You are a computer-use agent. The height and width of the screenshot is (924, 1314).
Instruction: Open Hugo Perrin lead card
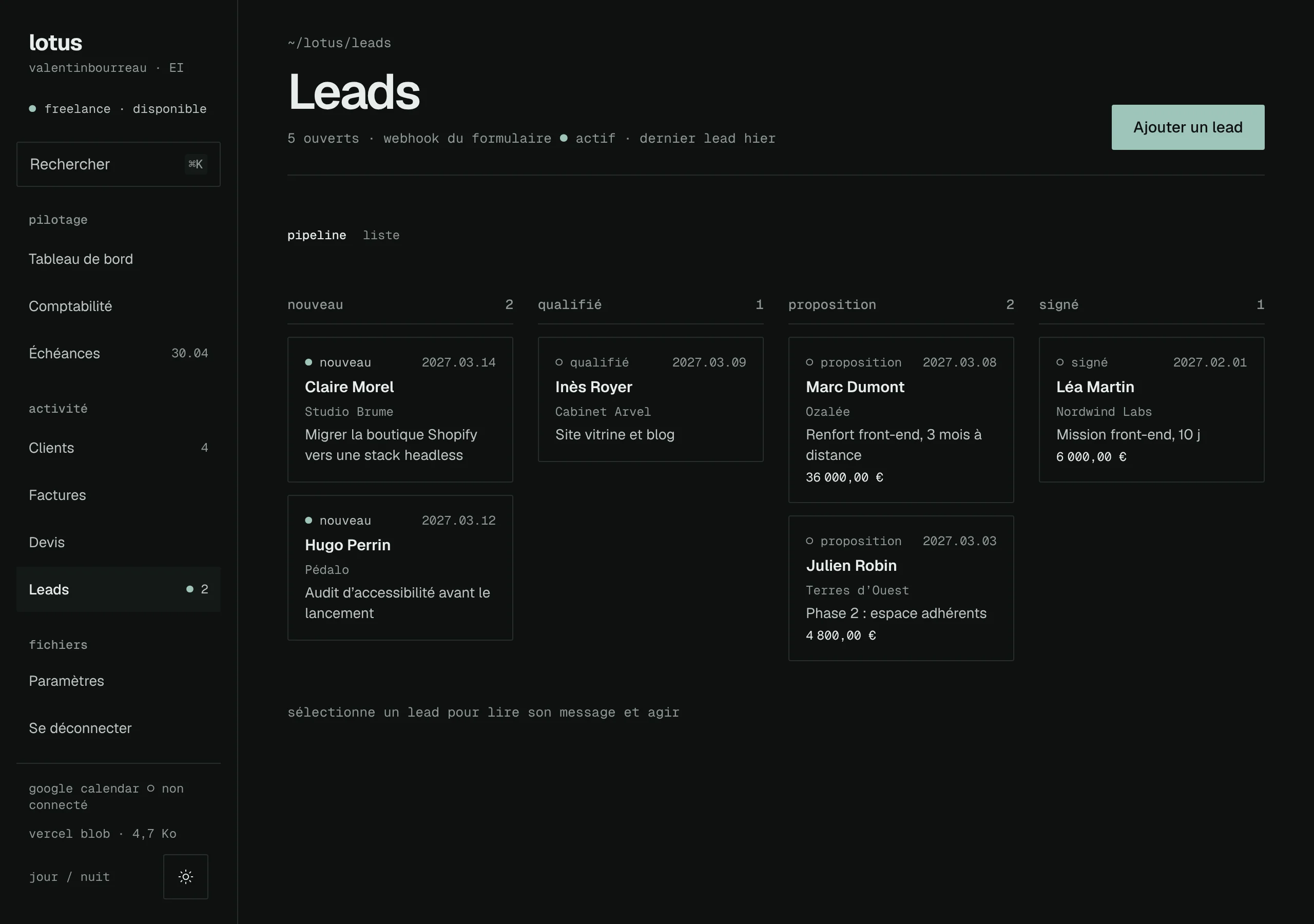(x=400, y=567)
